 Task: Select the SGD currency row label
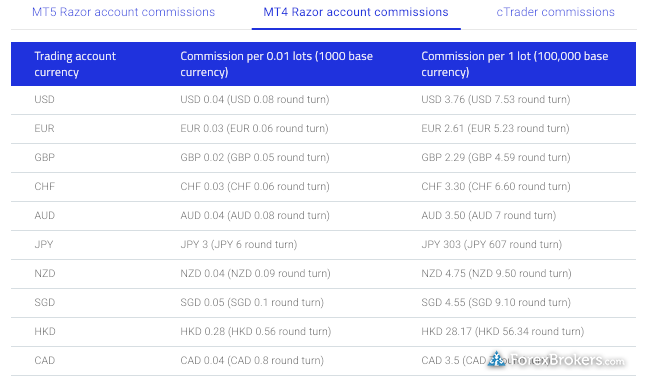(44, 302)
